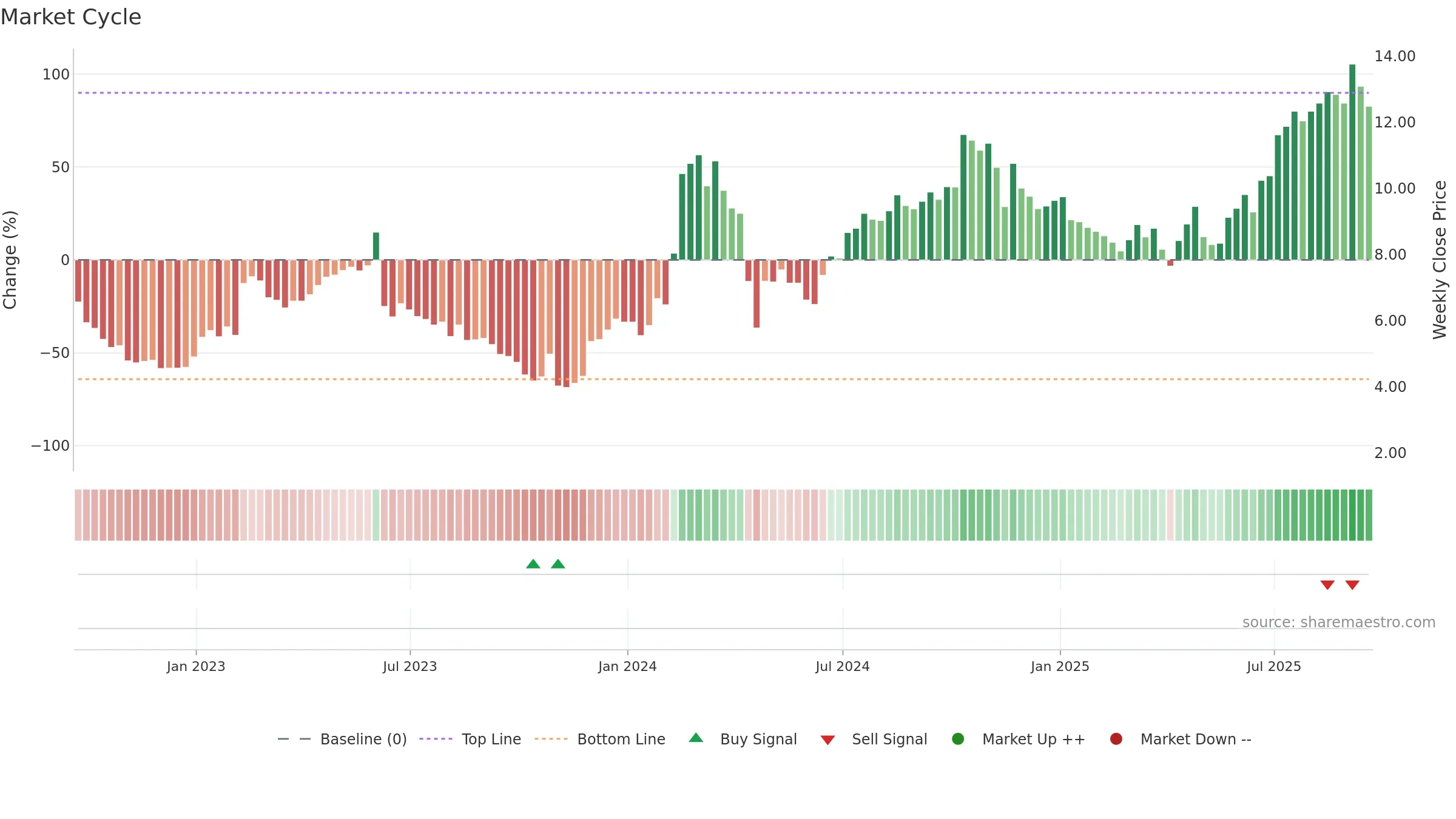Click the Jul 2025 axis label

point(1274,666)
